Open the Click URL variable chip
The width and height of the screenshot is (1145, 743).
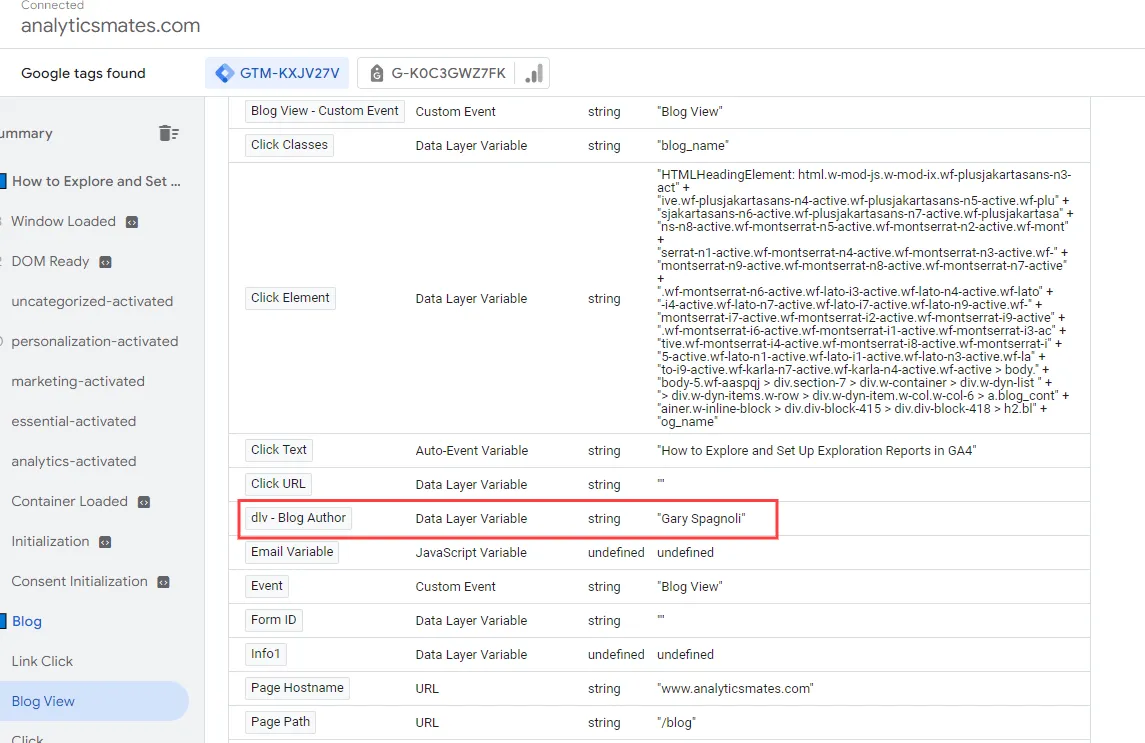coord(278,484)
